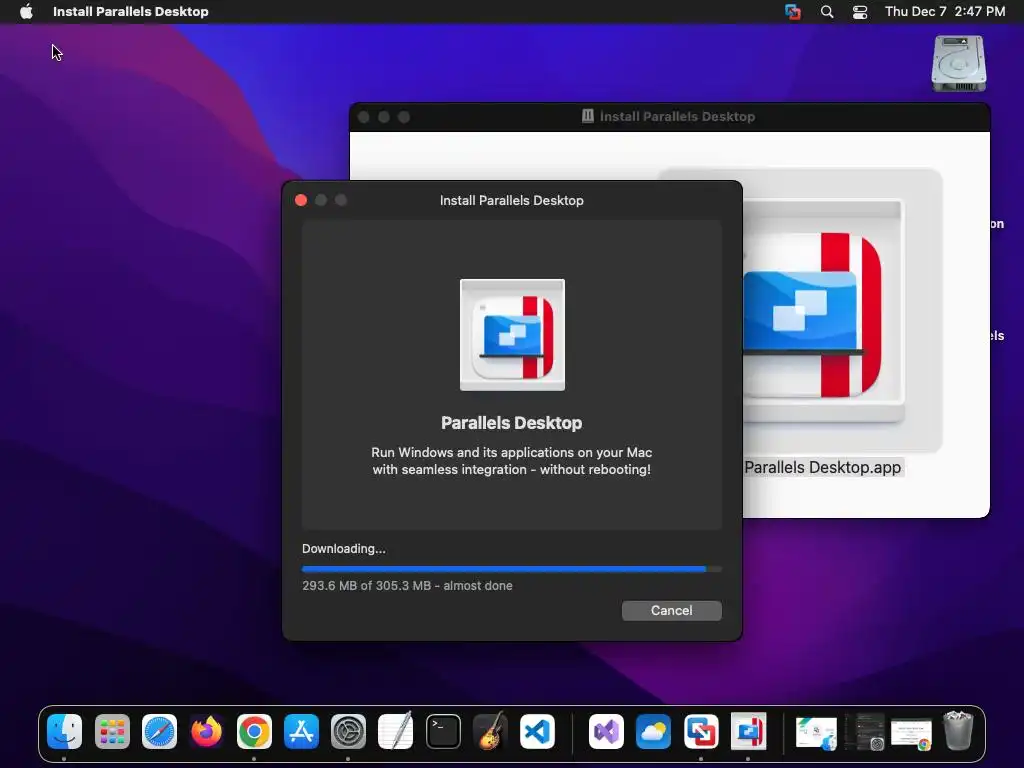Launch Firefox from the Dock
The width and height of the screenshot is (1024, 768).
pos(206,731)
